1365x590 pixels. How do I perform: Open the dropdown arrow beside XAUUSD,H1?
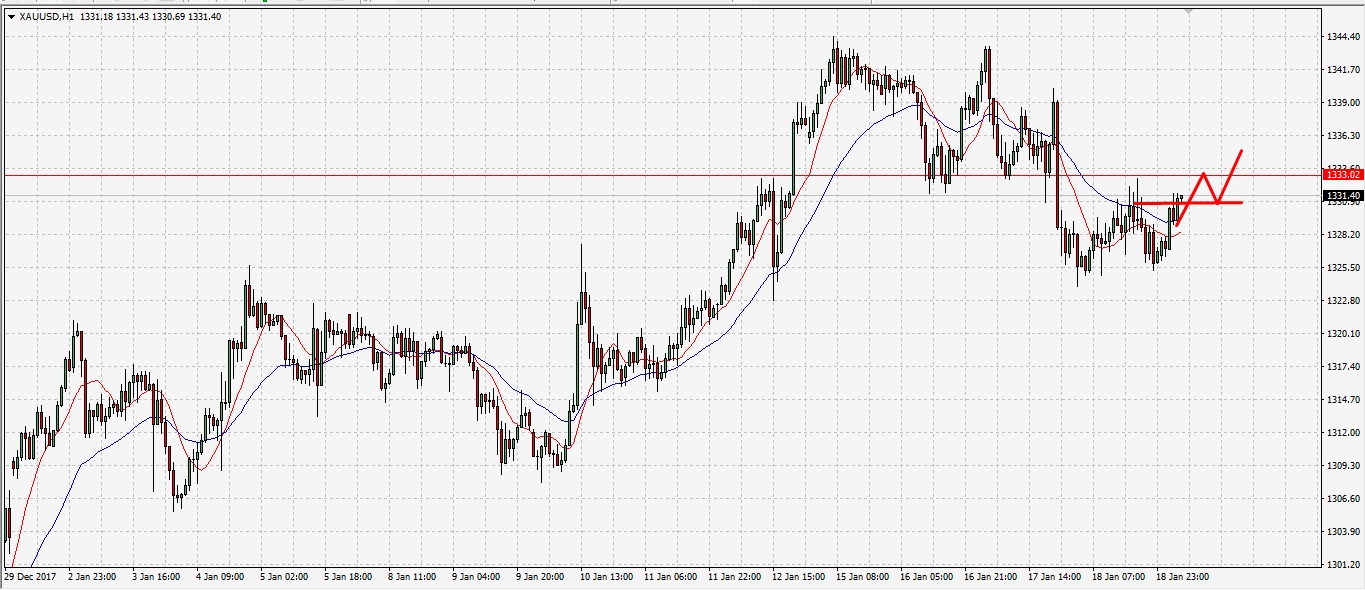click(x=11, y=16)
